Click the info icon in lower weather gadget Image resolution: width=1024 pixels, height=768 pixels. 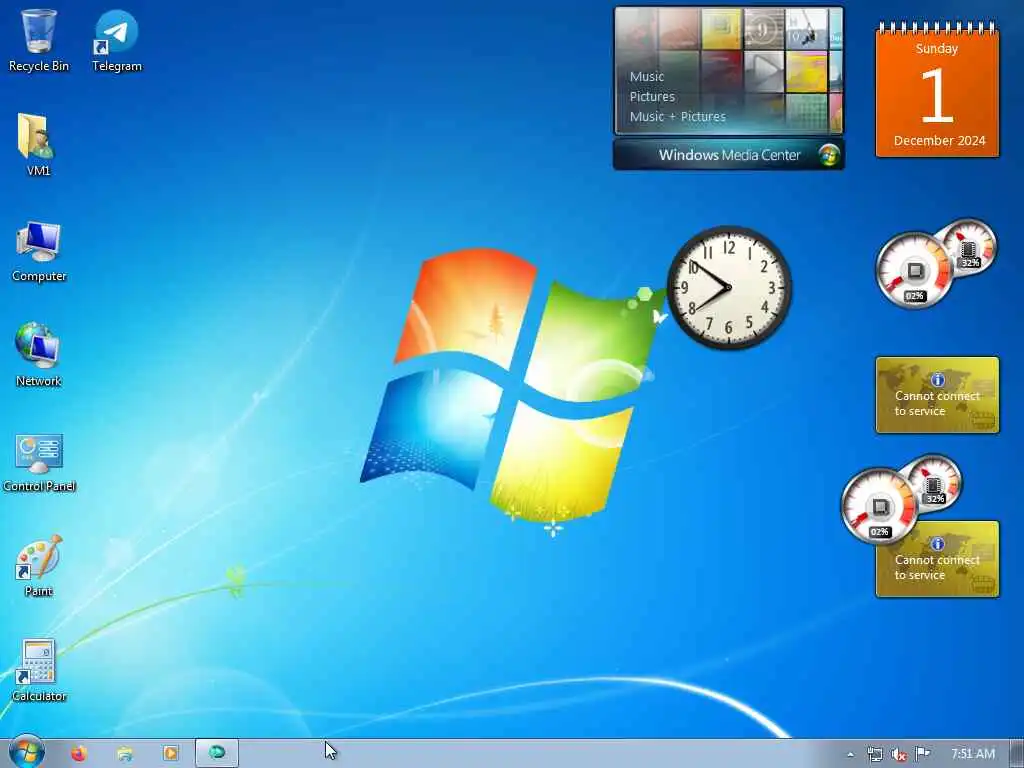pos(938,543)
